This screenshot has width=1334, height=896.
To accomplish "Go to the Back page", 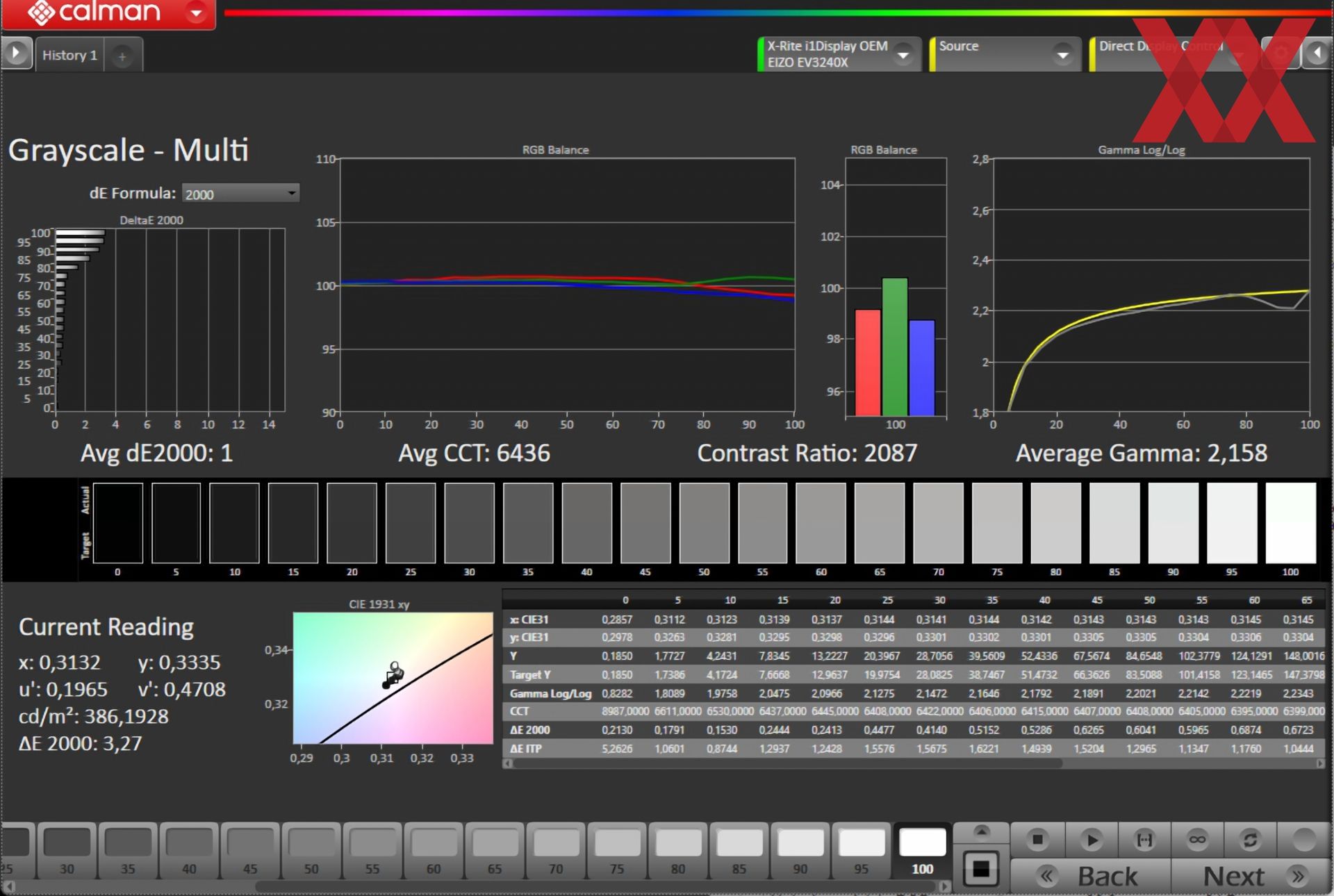I will click(x=1091, y=877).
